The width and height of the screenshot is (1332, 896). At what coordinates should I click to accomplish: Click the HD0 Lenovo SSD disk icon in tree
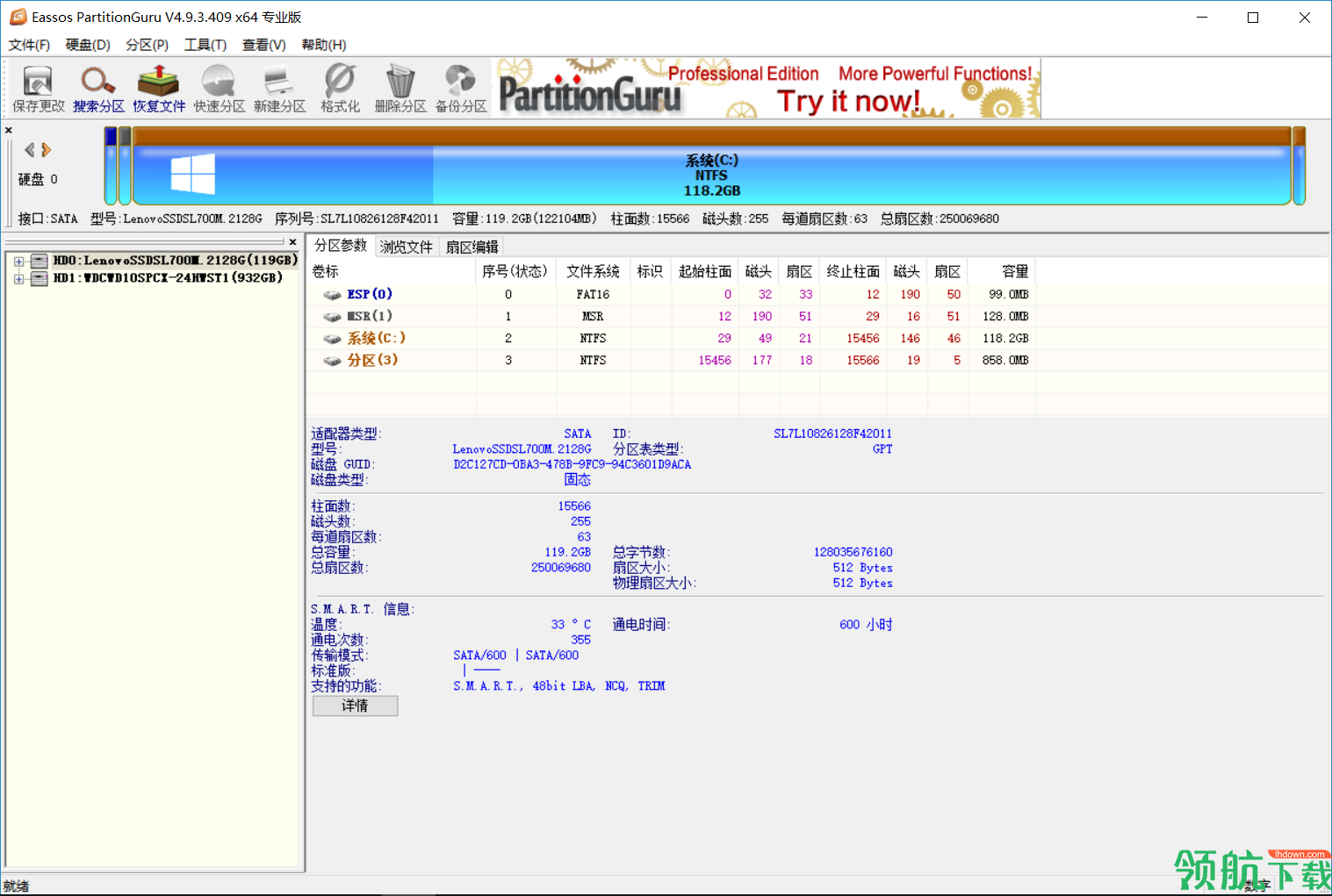point(39,261)
